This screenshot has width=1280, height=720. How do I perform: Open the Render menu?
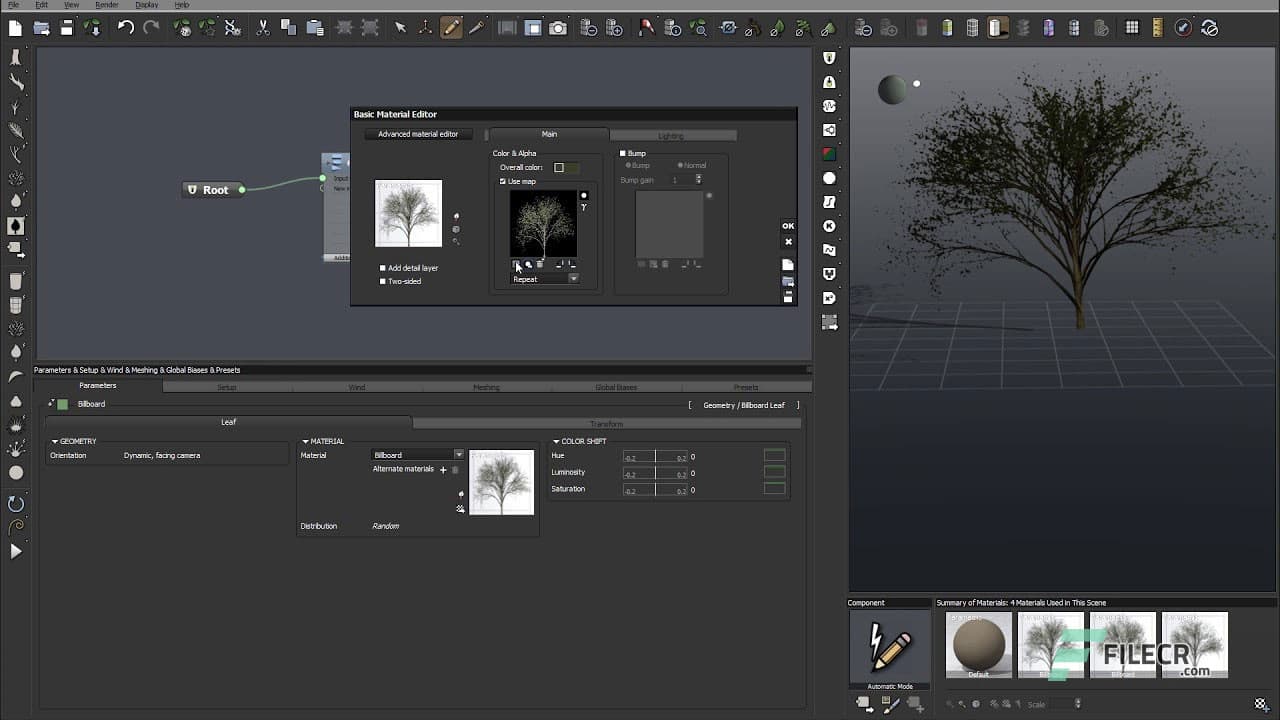(106, 5)
